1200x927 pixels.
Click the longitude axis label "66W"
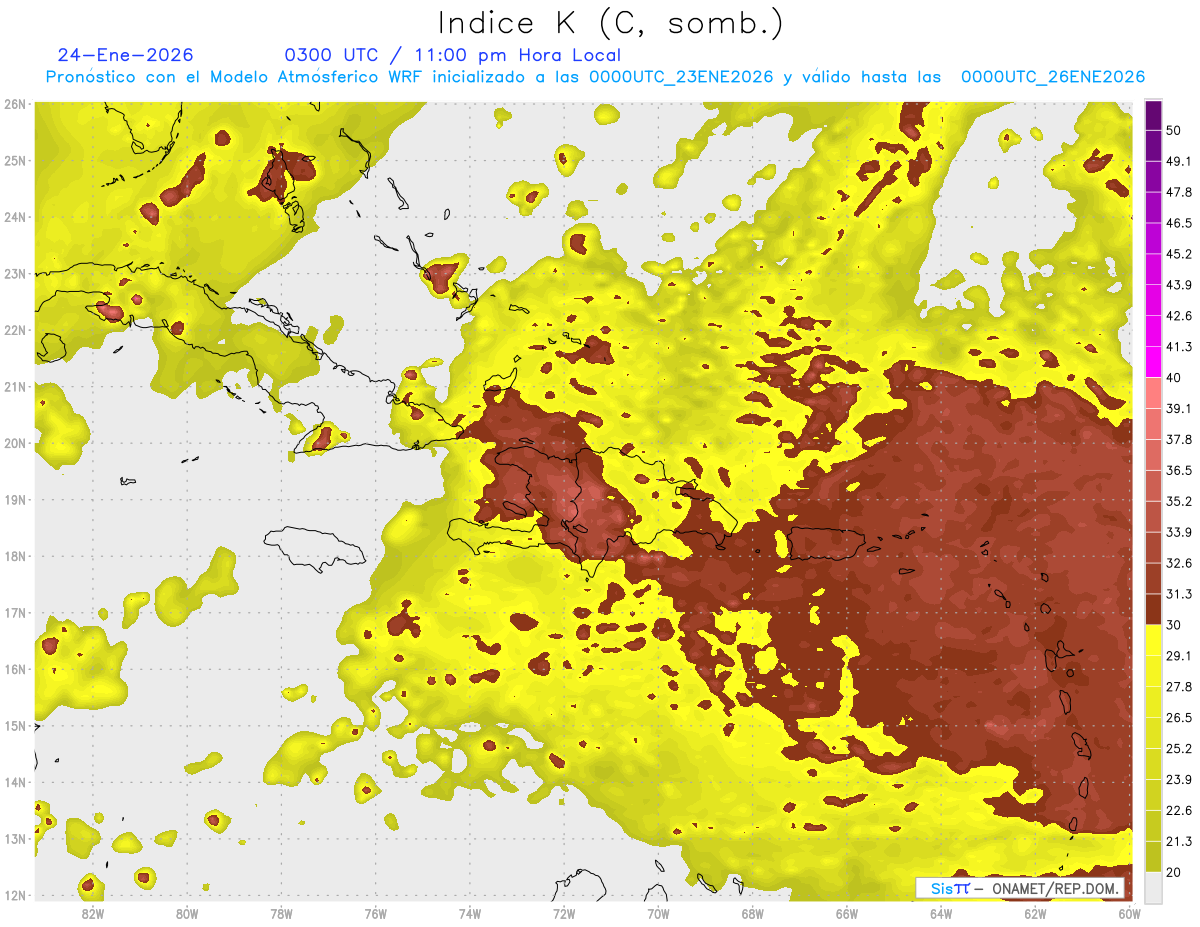847,913
